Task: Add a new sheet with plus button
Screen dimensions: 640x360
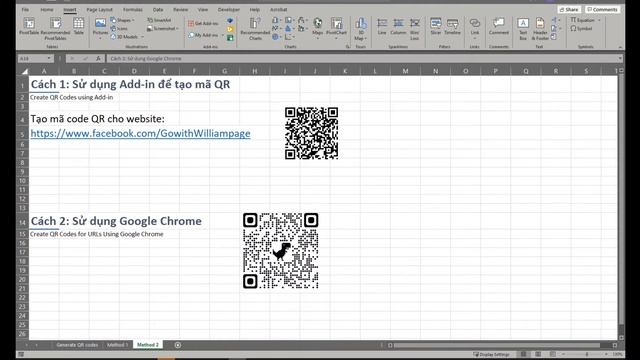Action: coord(178,345)
